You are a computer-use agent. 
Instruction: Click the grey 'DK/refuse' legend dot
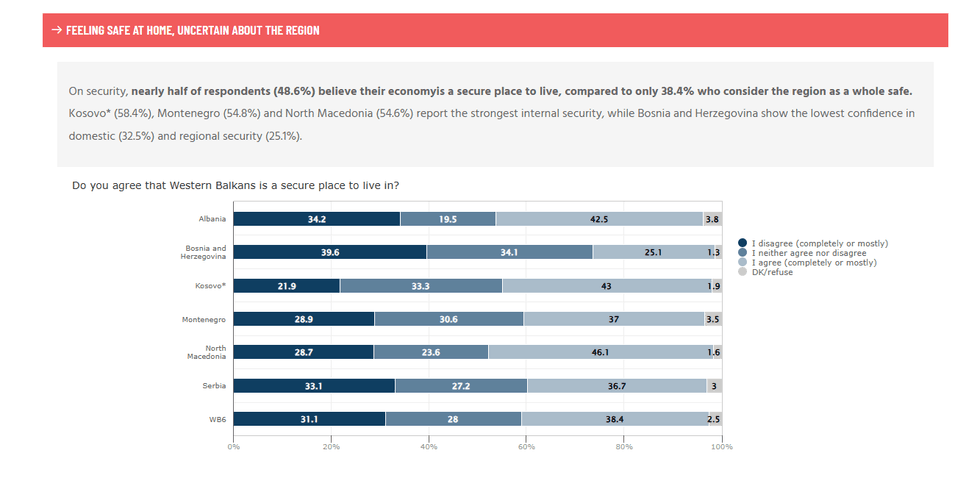click(x=742, y=272)
